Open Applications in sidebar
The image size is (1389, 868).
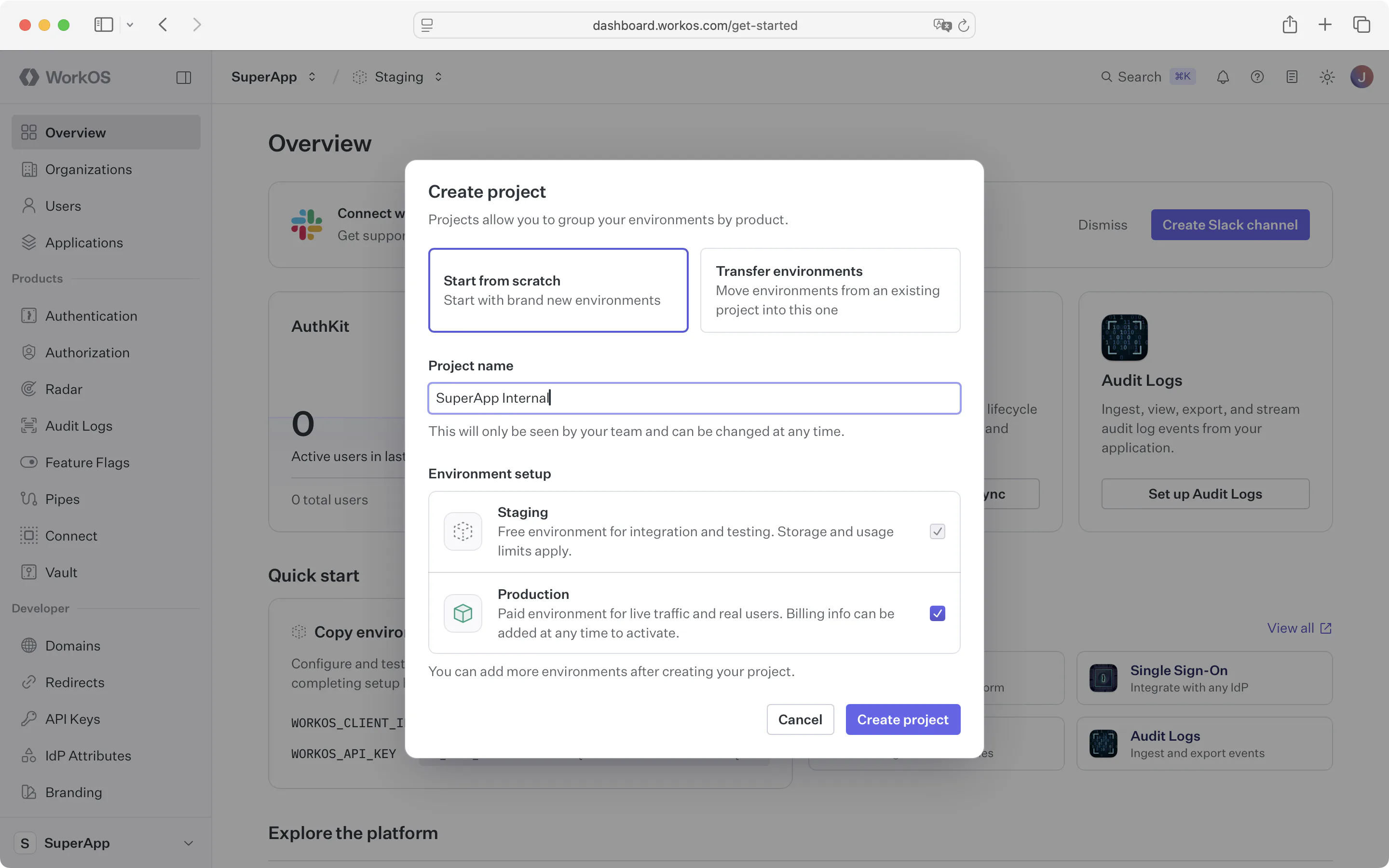(x=106, y=243)
